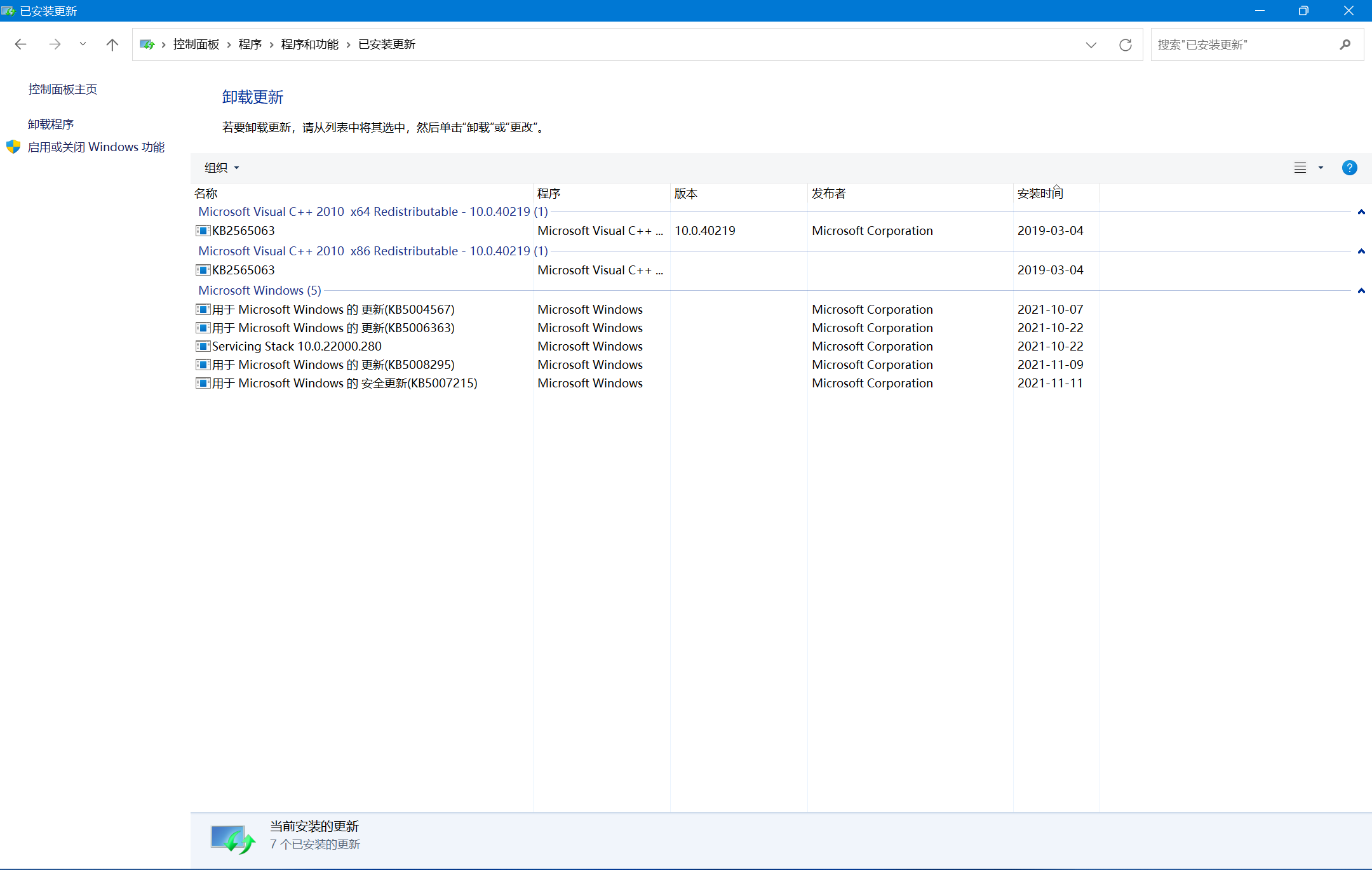Collapse the Visual C++ x64 group arrow
1372x870 pixels.
pos(1361,212)
